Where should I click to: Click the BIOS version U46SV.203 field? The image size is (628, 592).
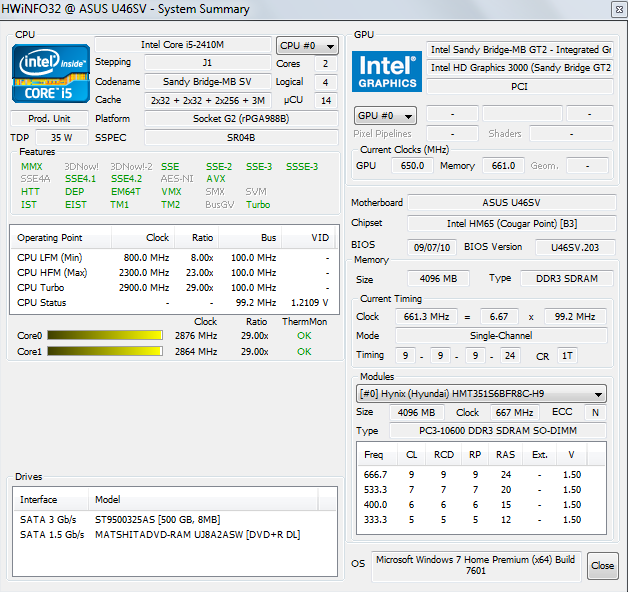(x=575, y=248)
